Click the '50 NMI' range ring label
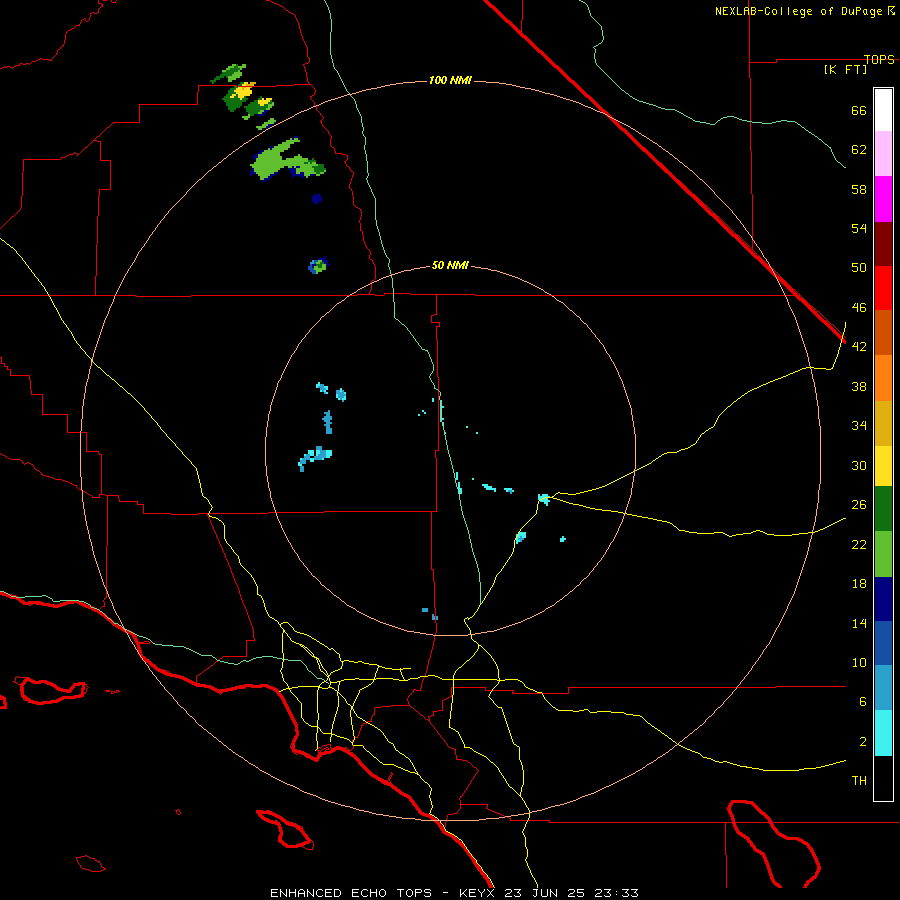The height and width of the screenshot is (900, 900). [x=450, y=265]
